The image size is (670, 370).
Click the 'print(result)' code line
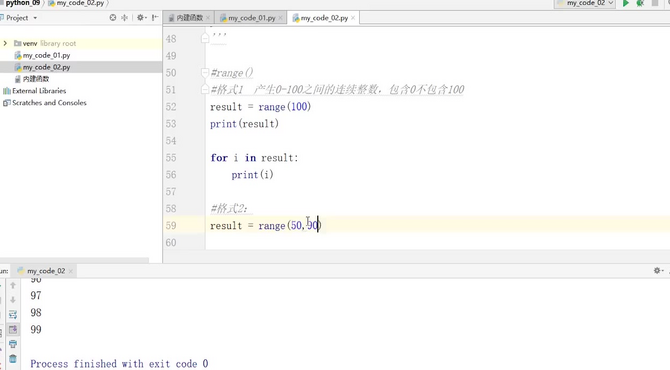(244, 124)
